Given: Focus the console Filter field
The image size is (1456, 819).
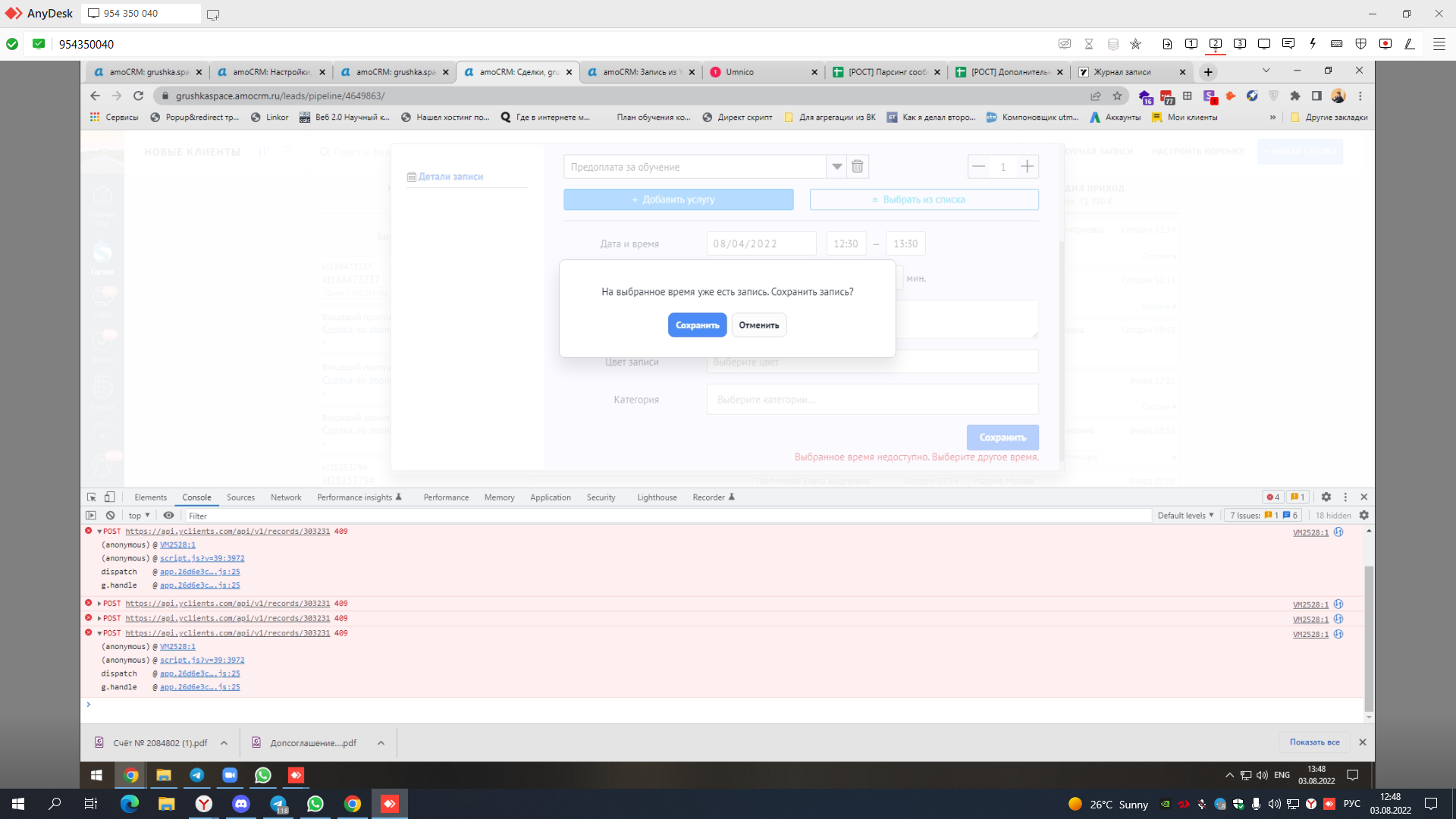Looking at the screenshot, I should point(667,516).
